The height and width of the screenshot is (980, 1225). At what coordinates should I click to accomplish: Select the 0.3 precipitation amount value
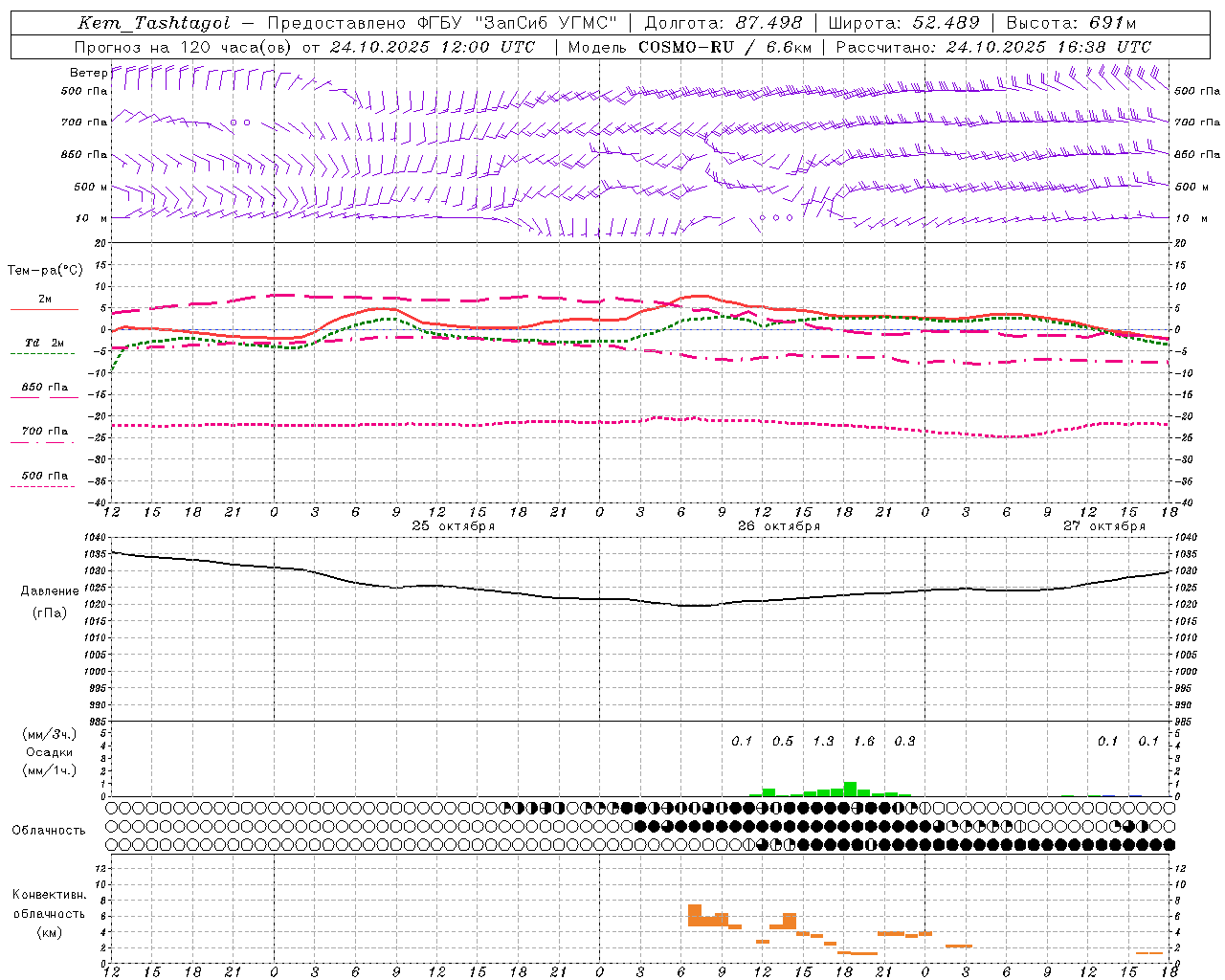[904, 742]
